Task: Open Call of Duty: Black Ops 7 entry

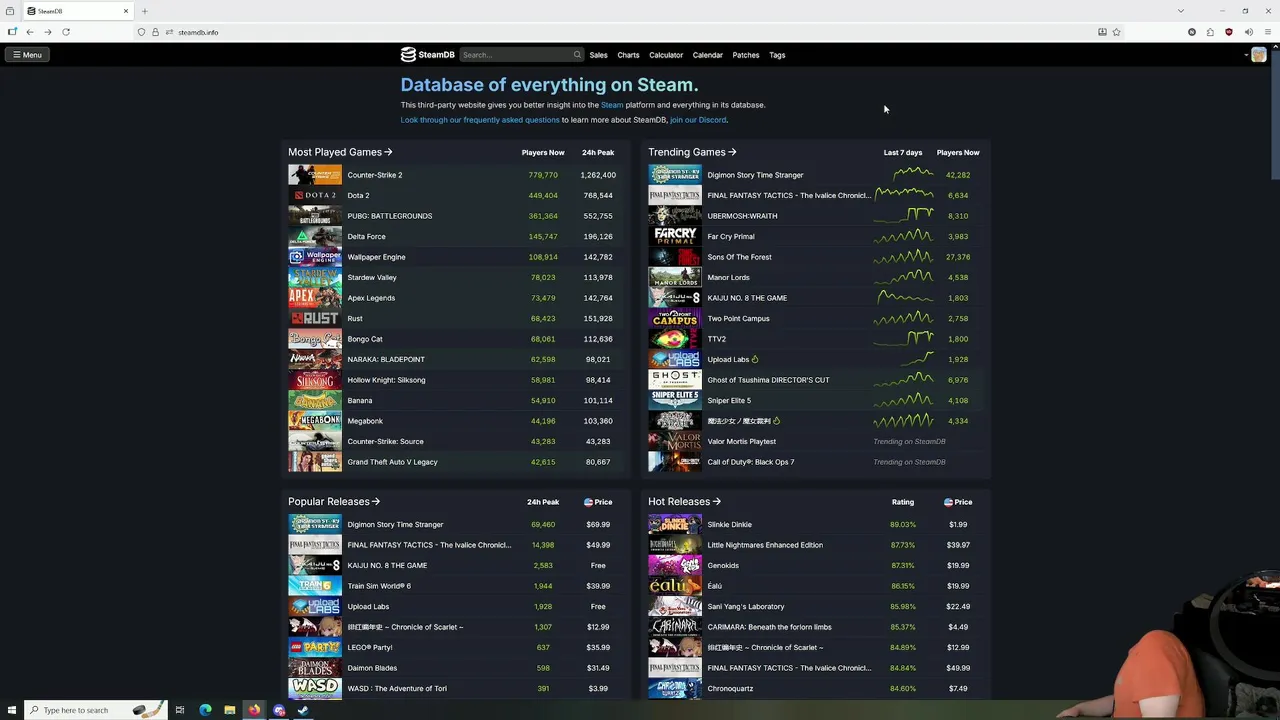Action: (751, 462)
